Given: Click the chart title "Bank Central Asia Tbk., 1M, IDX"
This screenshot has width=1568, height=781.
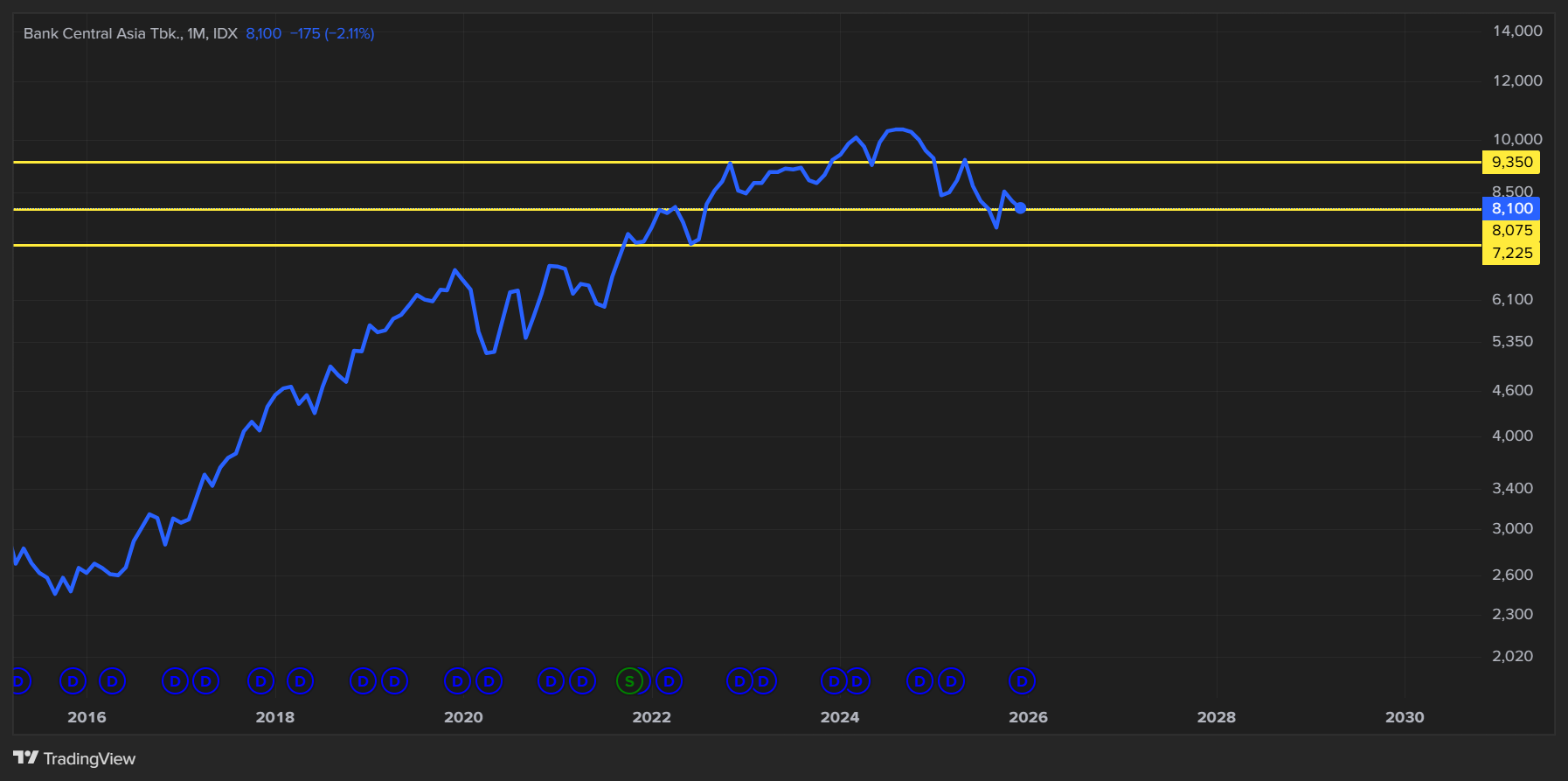Looking at the screenshot, I should coord(130,33).
